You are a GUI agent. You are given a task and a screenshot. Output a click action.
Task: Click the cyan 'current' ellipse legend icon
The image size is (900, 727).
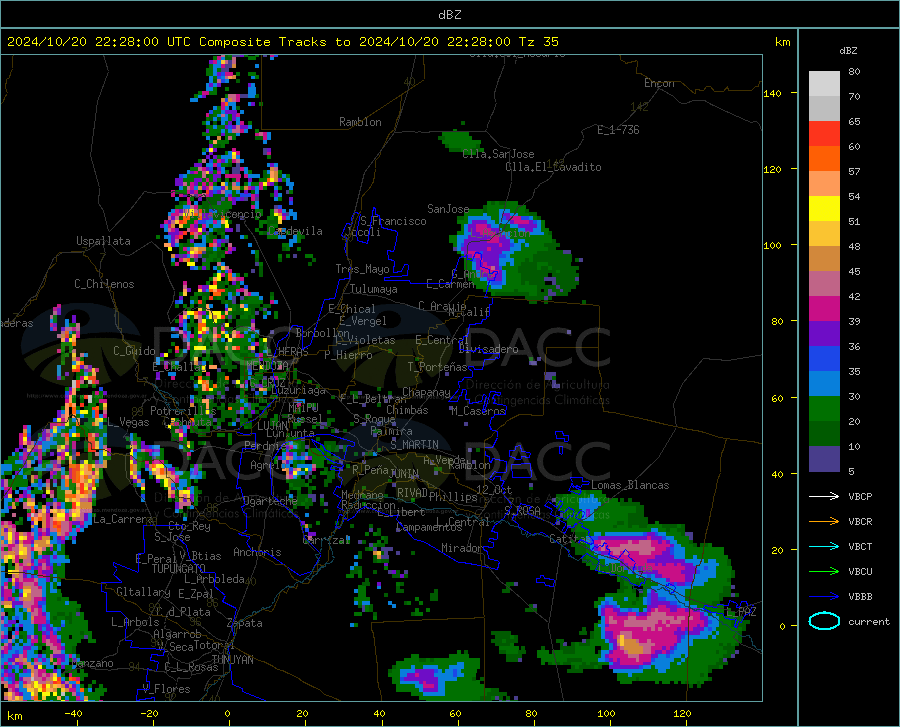[824, 621]
